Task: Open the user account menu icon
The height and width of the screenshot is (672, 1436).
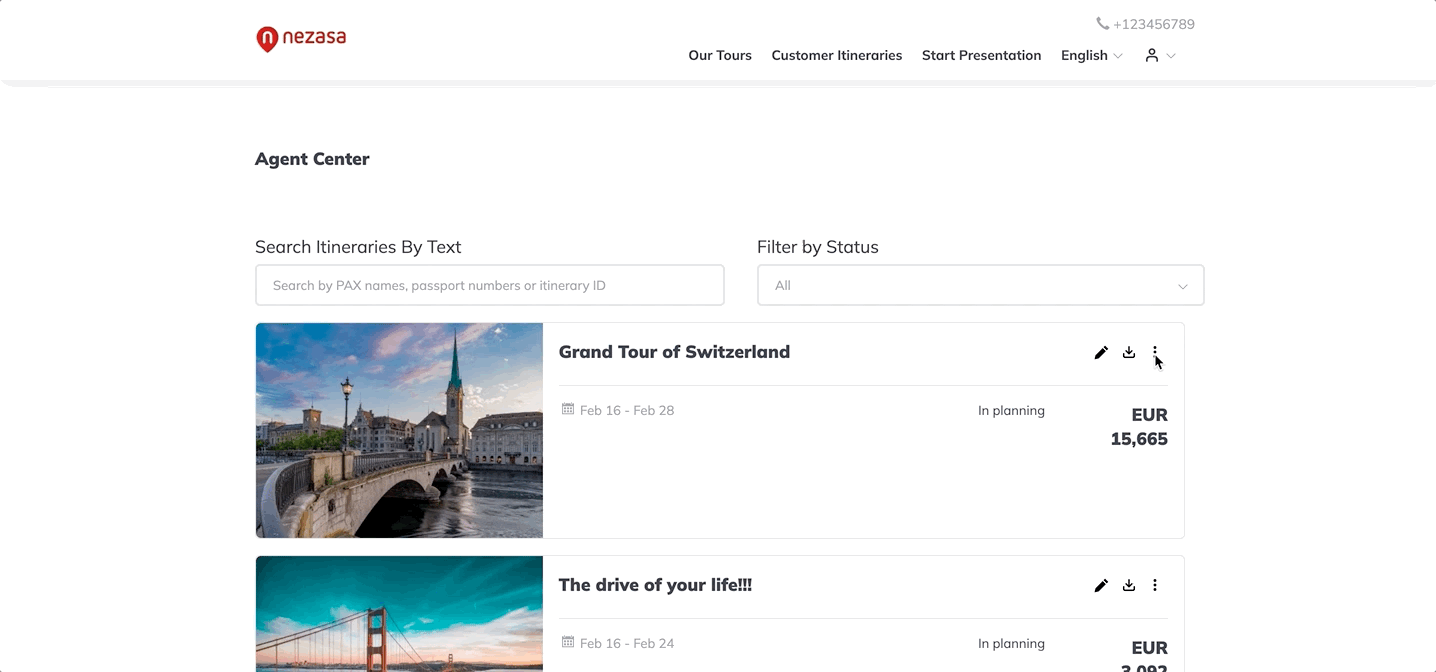Action: [x=1152, y=55]
